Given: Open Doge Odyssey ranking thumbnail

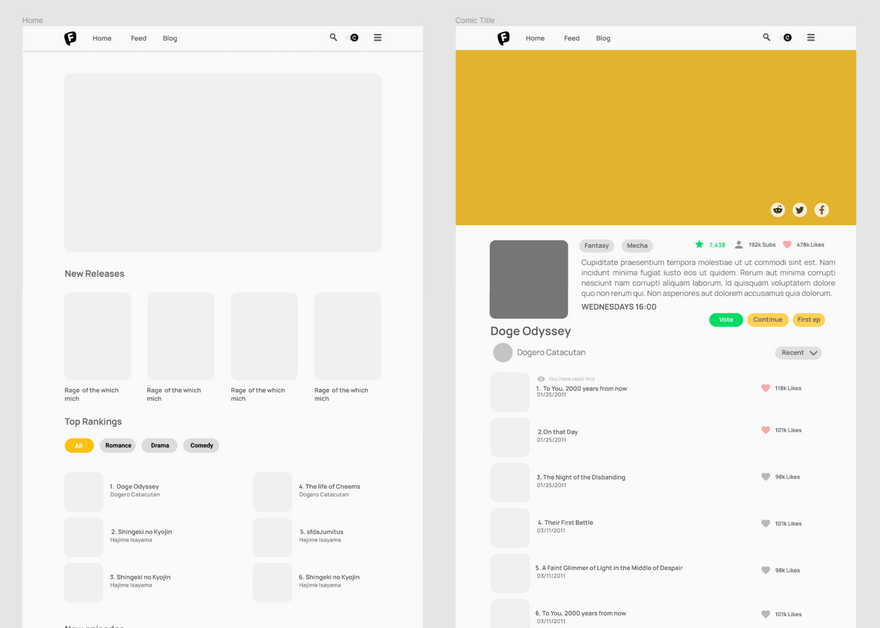Looking at the screenshot, I should [83, 492].
